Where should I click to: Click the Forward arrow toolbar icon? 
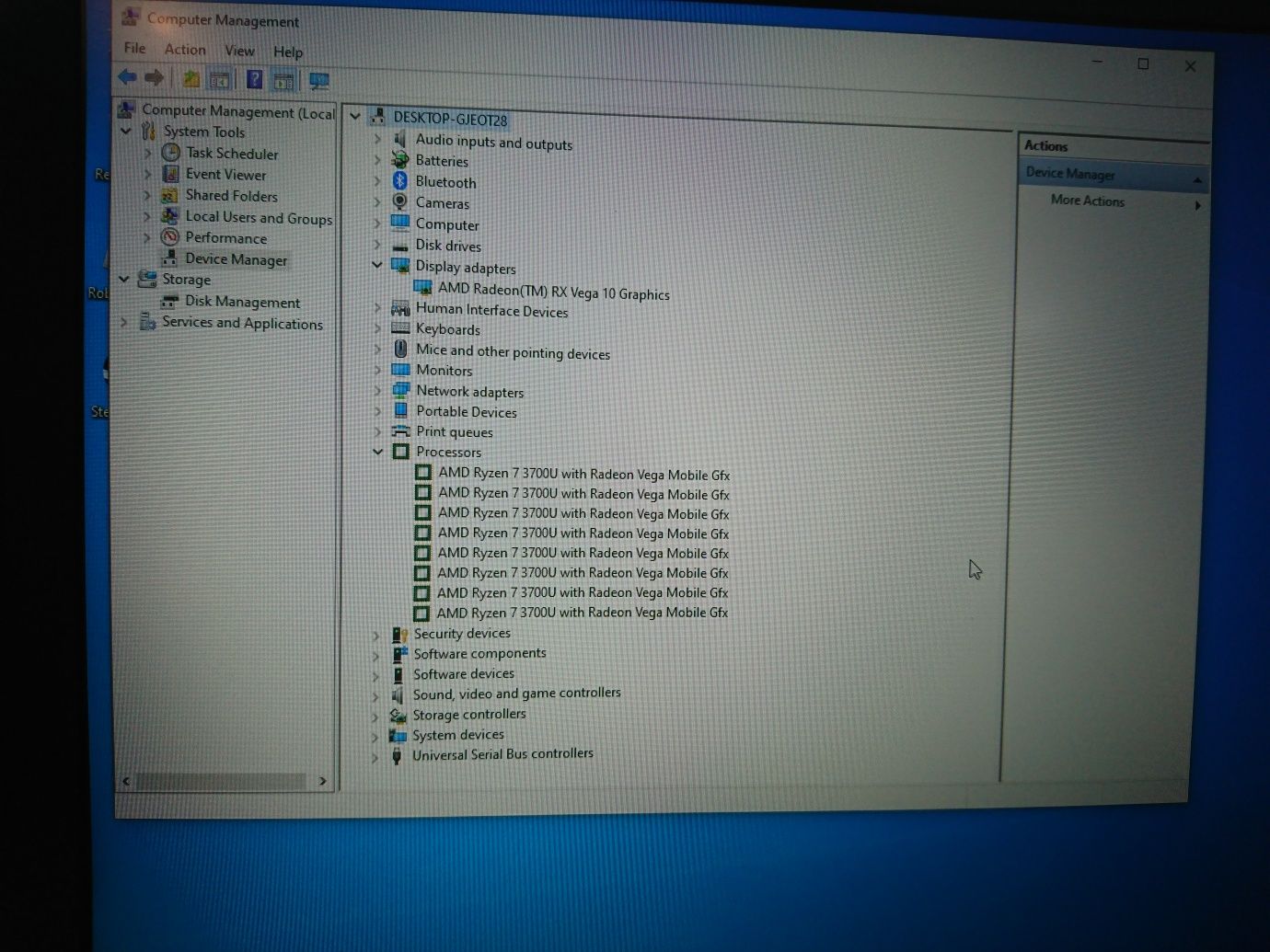pos(155,77)
